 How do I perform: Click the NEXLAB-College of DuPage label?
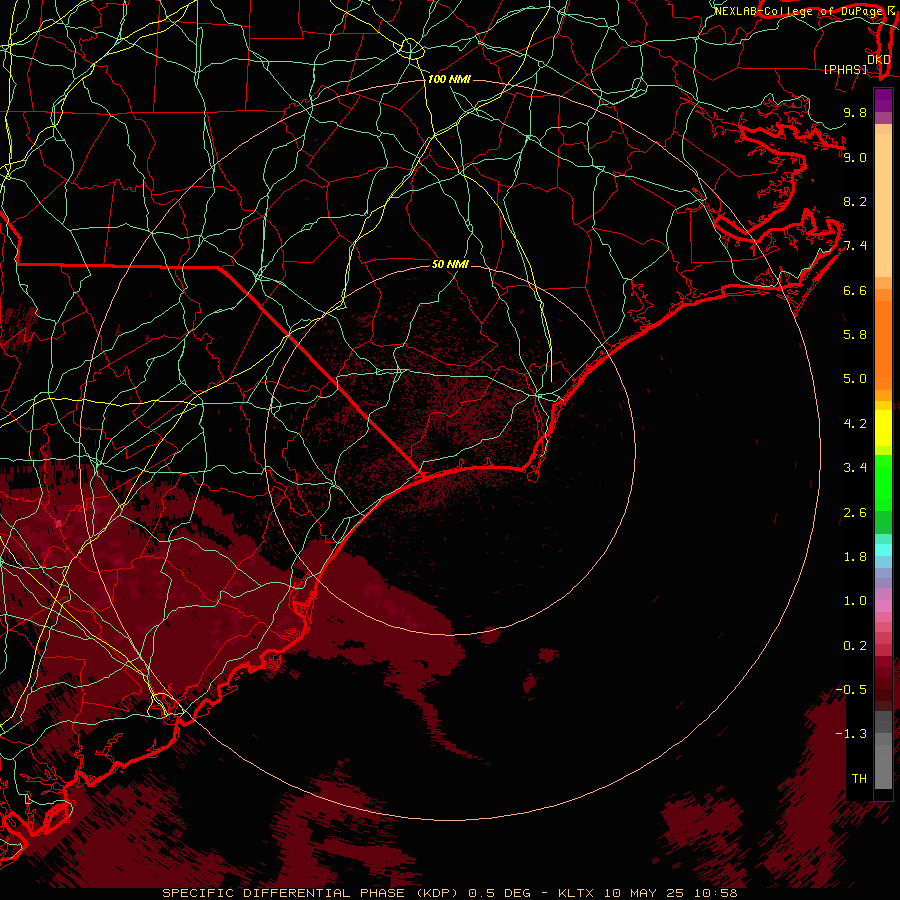pos(798,11)
